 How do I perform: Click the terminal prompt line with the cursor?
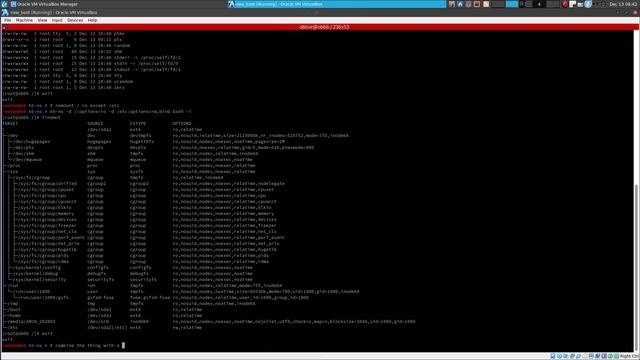(64, 345)
